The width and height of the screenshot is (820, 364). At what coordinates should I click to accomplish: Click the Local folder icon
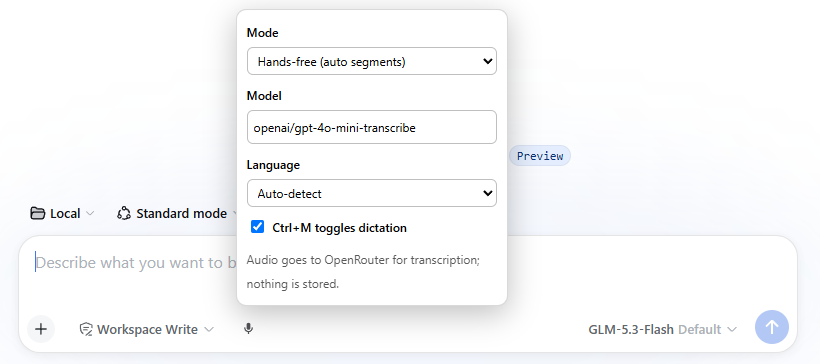coord(37,213)
